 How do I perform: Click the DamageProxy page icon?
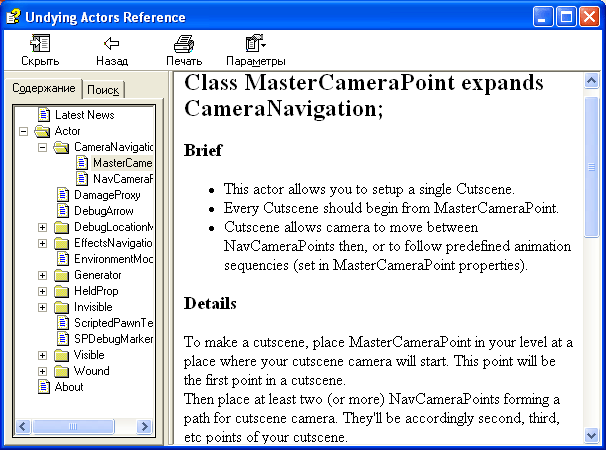63,195
